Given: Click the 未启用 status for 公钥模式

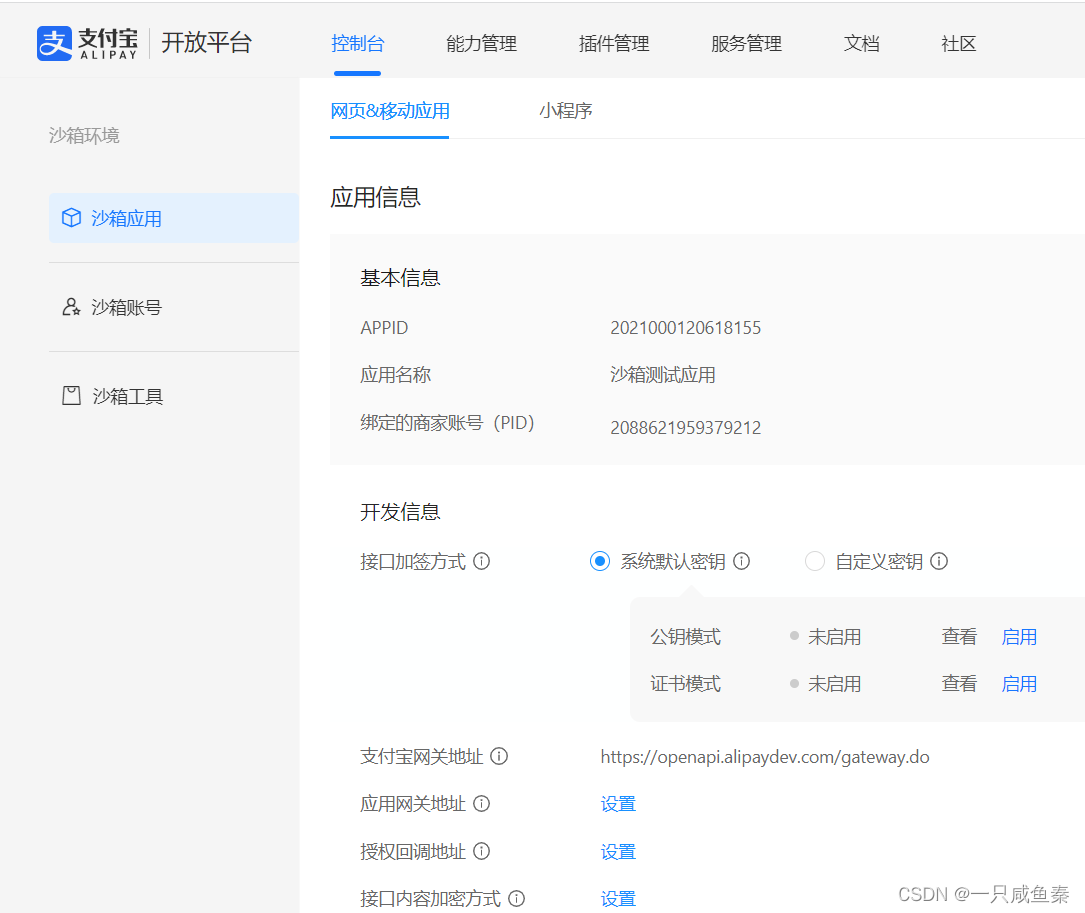Looking at the screenshot, I should coord(835,637).
